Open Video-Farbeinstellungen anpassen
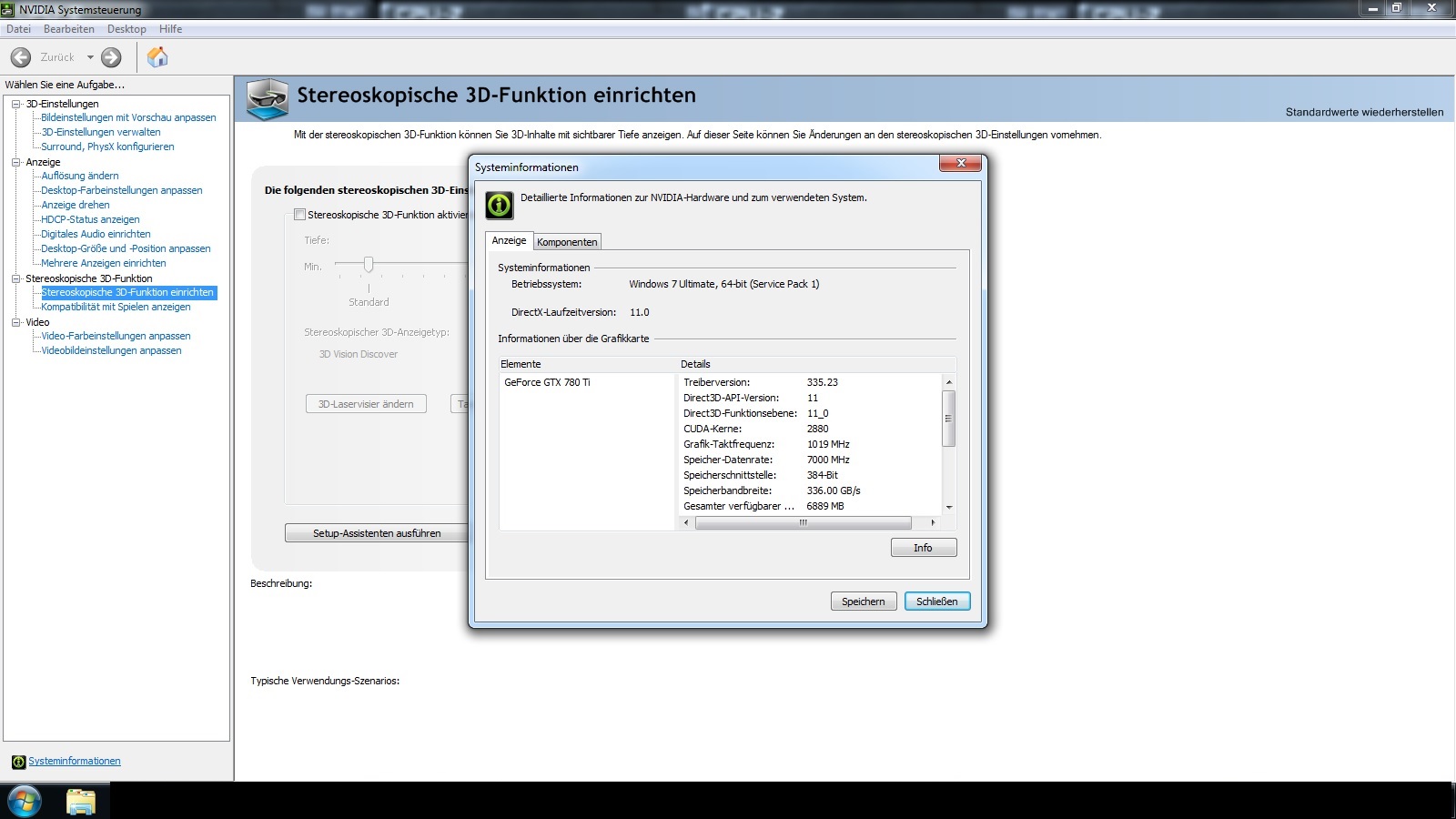This screenshot has height=819, width=1456. (116, 336)
